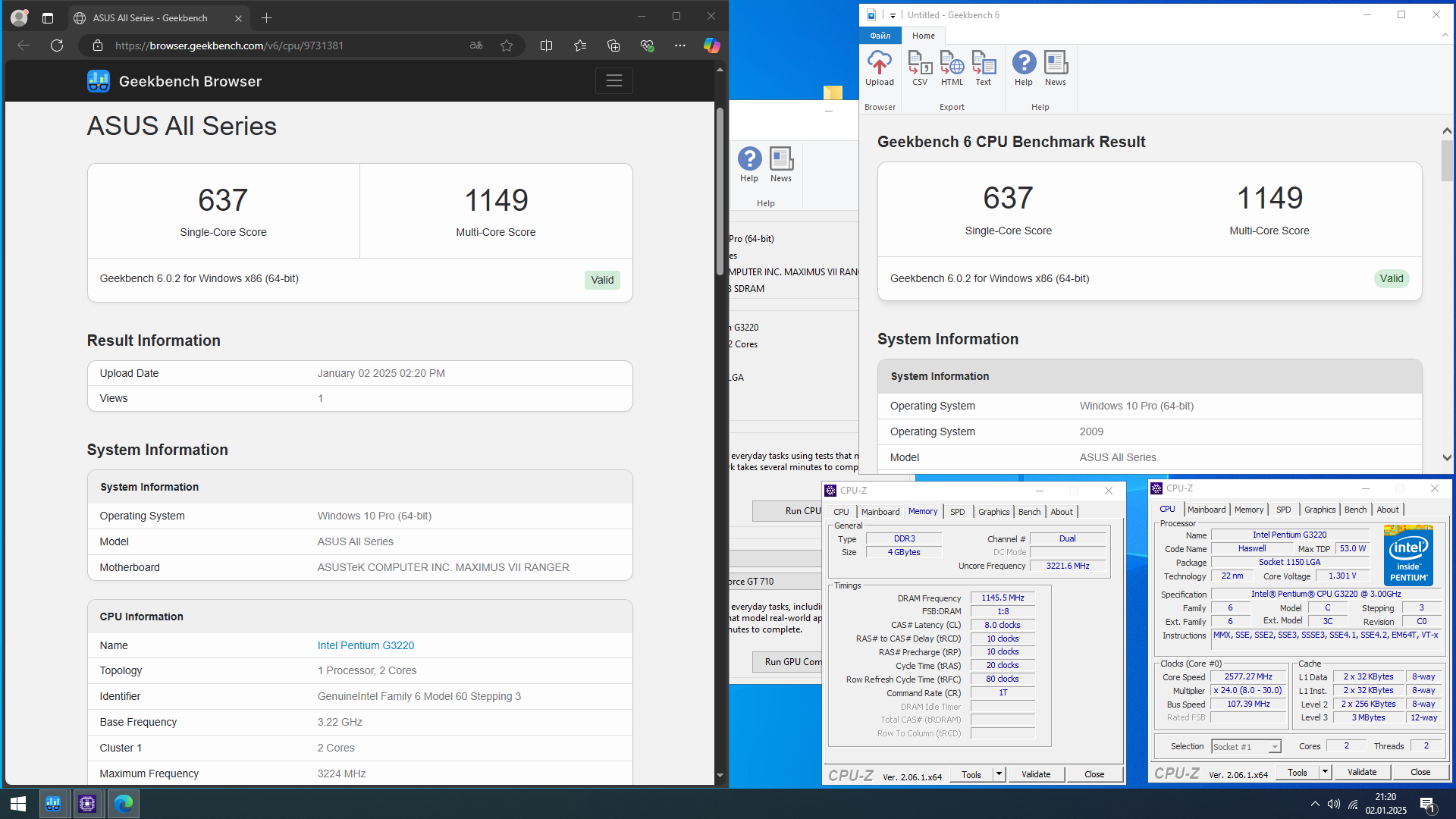The image size is (1456, 819).
Task: Export results as Text
Action: [x=984, y=68]
